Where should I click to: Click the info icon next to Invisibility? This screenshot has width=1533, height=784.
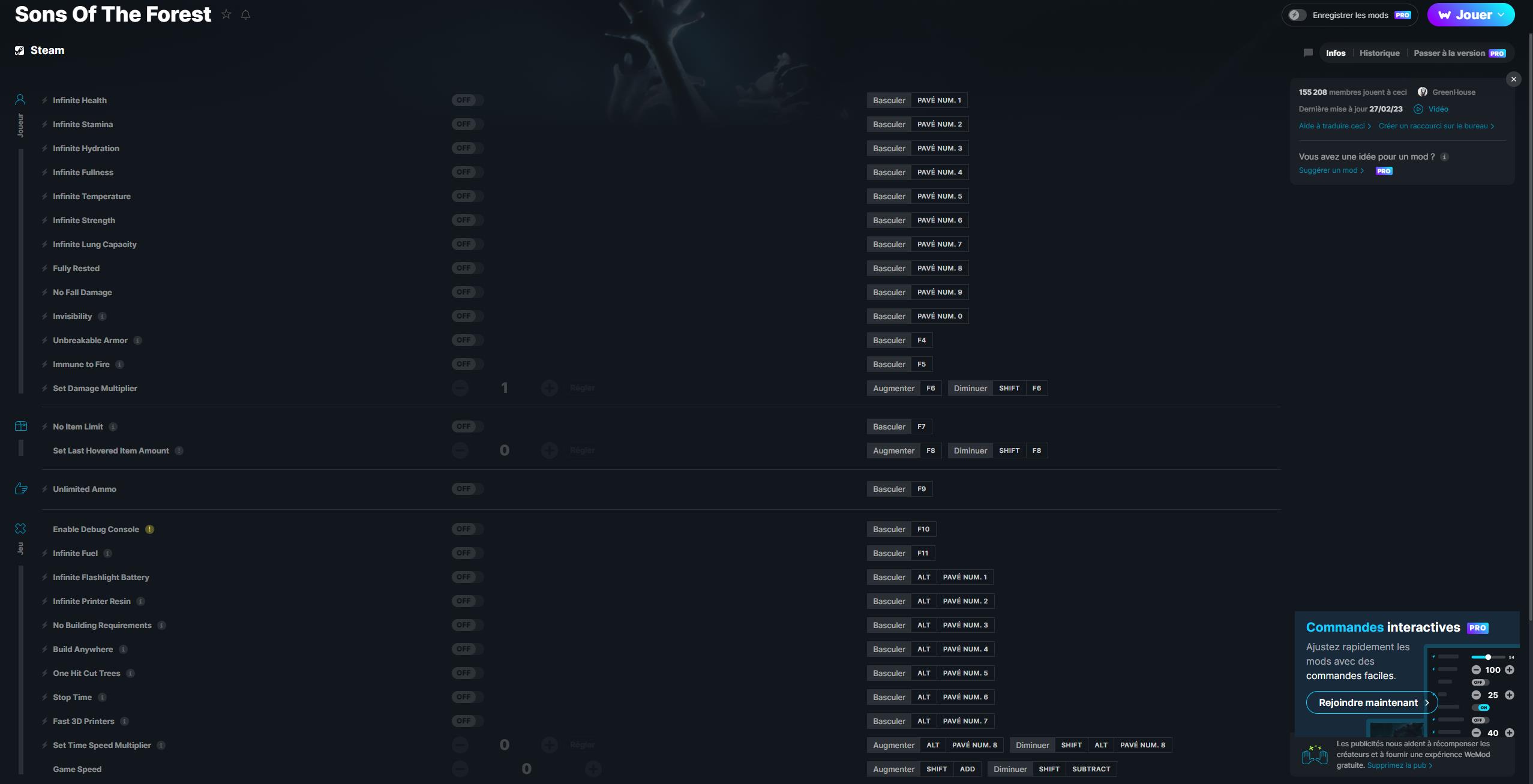tap(102, 316)
